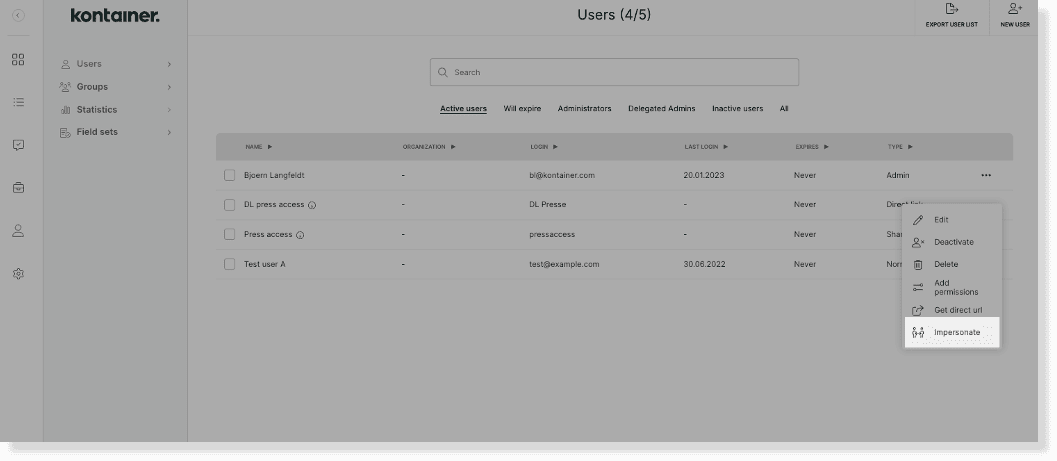This screenshot has height=461, width=1057.
Task: Click the Delete trash icon in menu
Action: click(917, 265)
